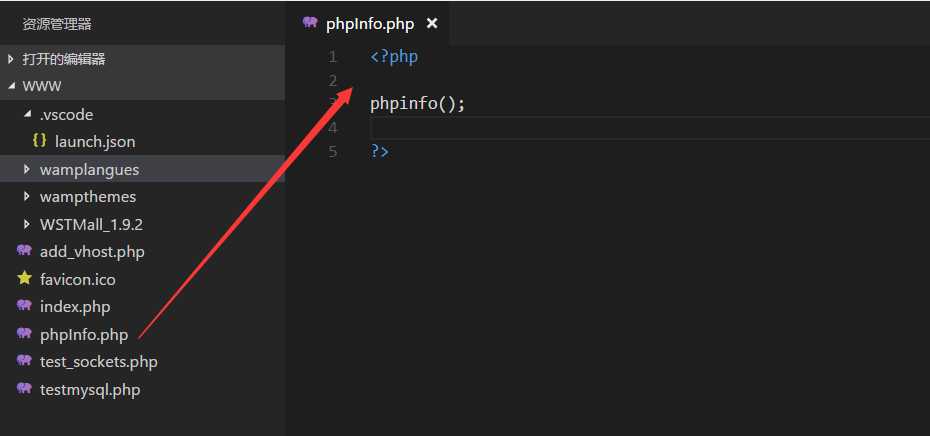
Task: Open testmysql.php from the explorer
Action: coord(90,389)
